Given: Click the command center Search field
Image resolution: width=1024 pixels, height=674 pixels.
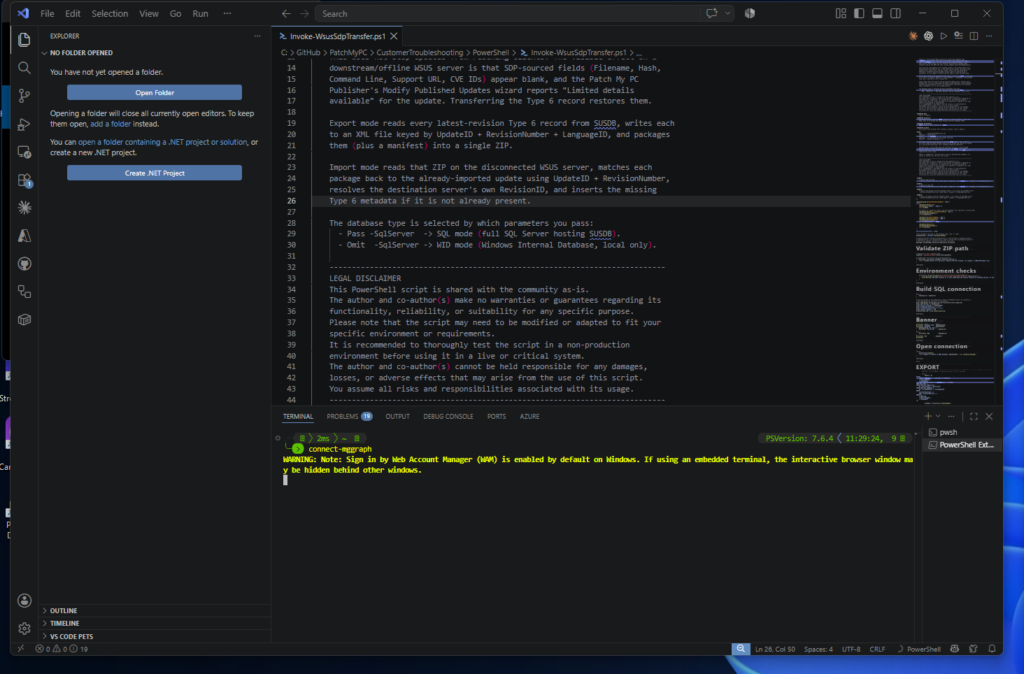Looking at the screenshot, I should (x=507, y=14).
